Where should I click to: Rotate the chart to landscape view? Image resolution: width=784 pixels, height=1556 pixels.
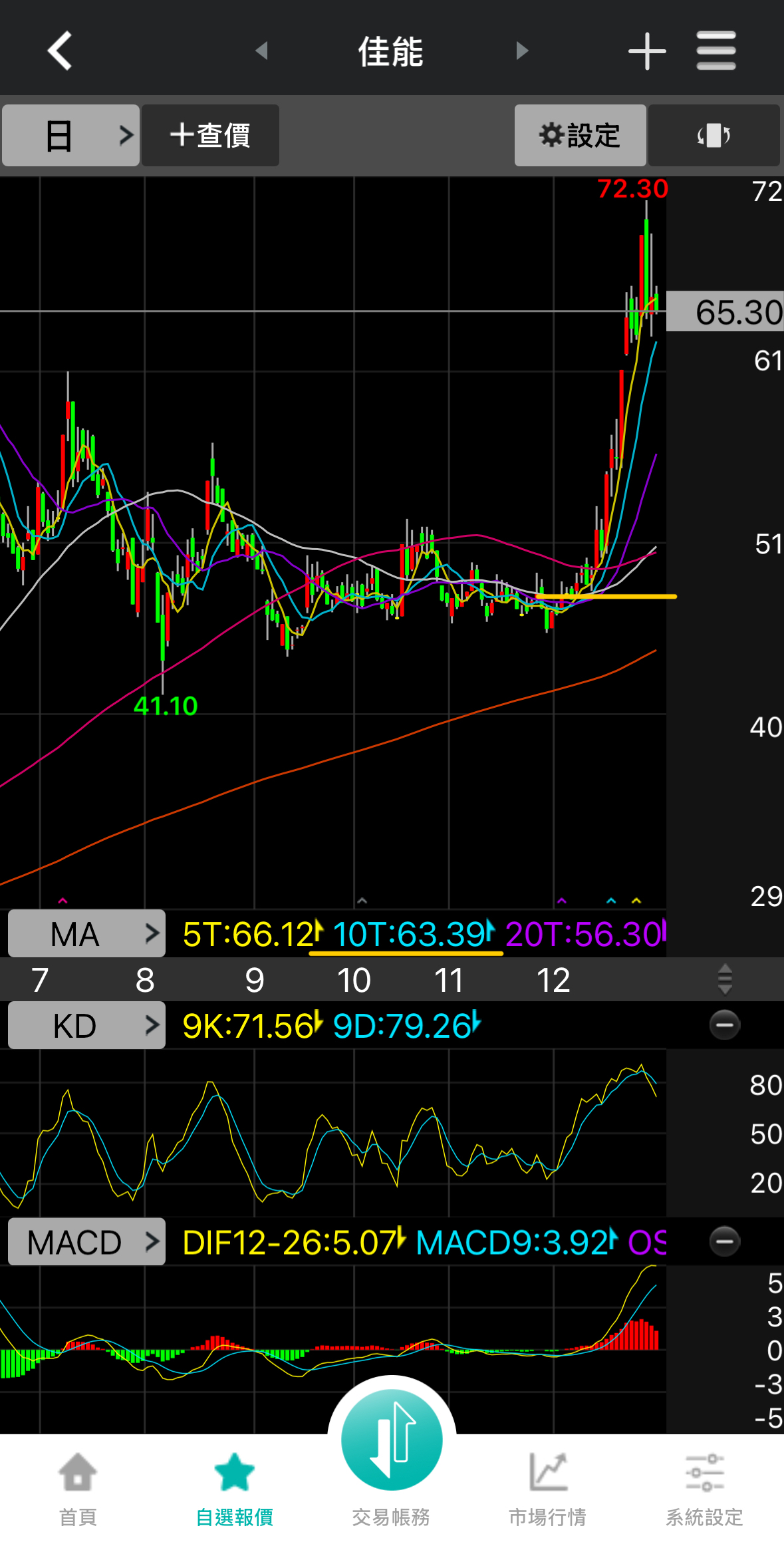click(x=714, y=136)
